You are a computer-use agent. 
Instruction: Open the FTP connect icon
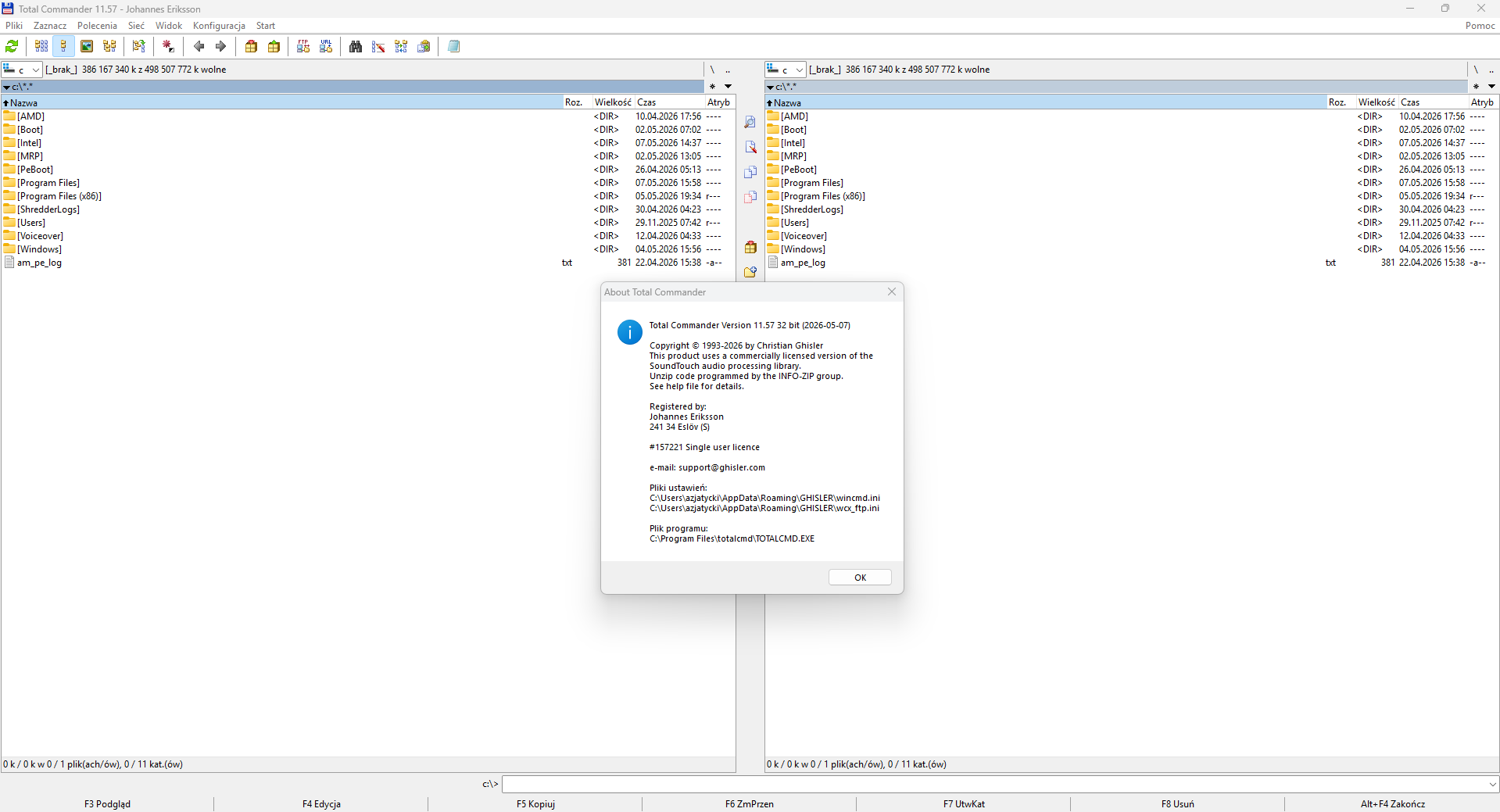pyautogui.click(x=303, y=47)
